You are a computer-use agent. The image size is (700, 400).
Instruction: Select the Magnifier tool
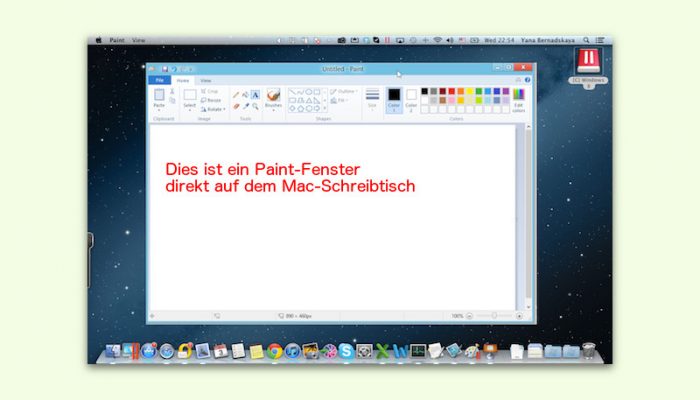pyautogui.click(x=255, y=106)
